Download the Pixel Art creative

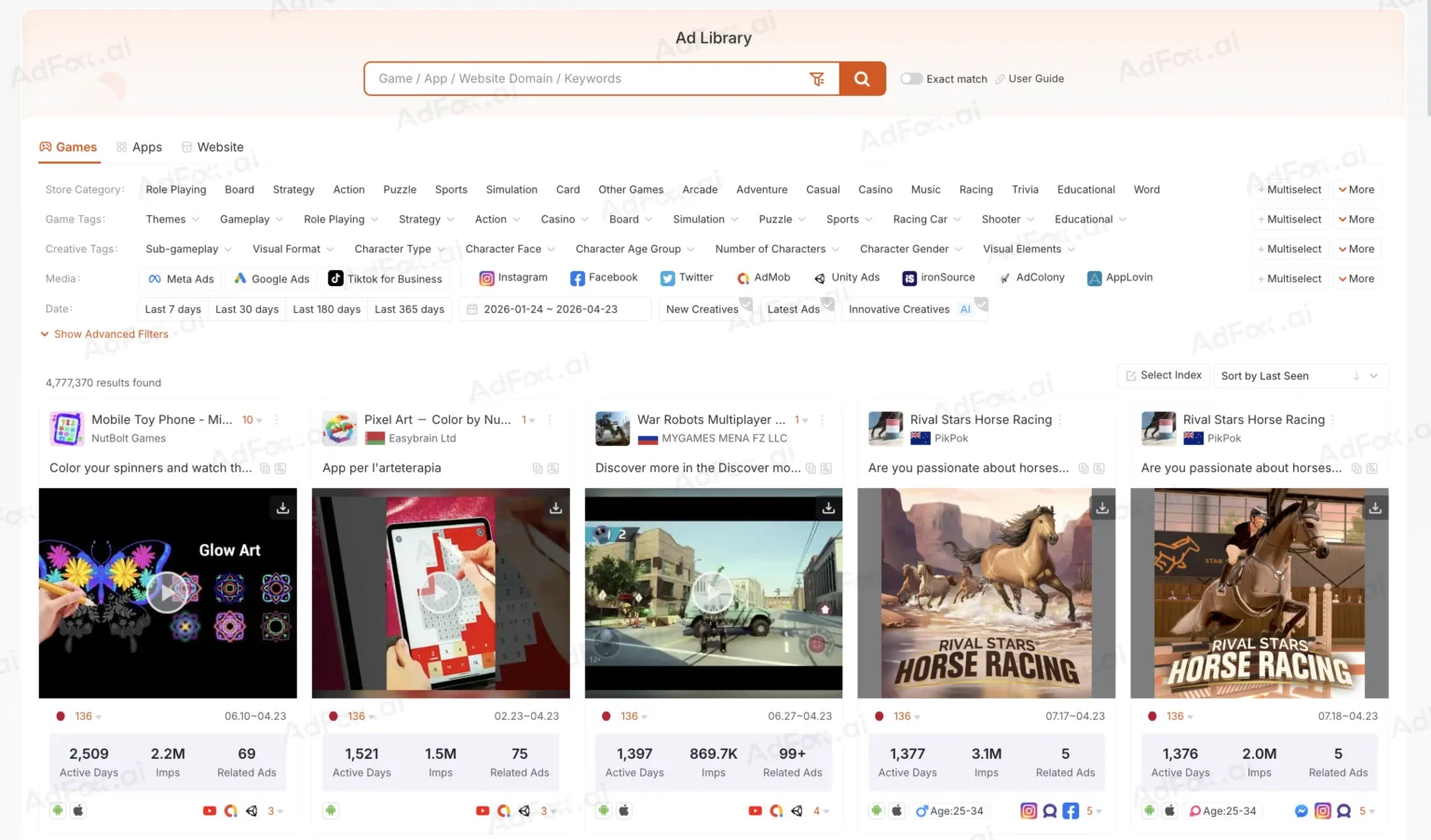pyautogui.click(x=555, y=508)
